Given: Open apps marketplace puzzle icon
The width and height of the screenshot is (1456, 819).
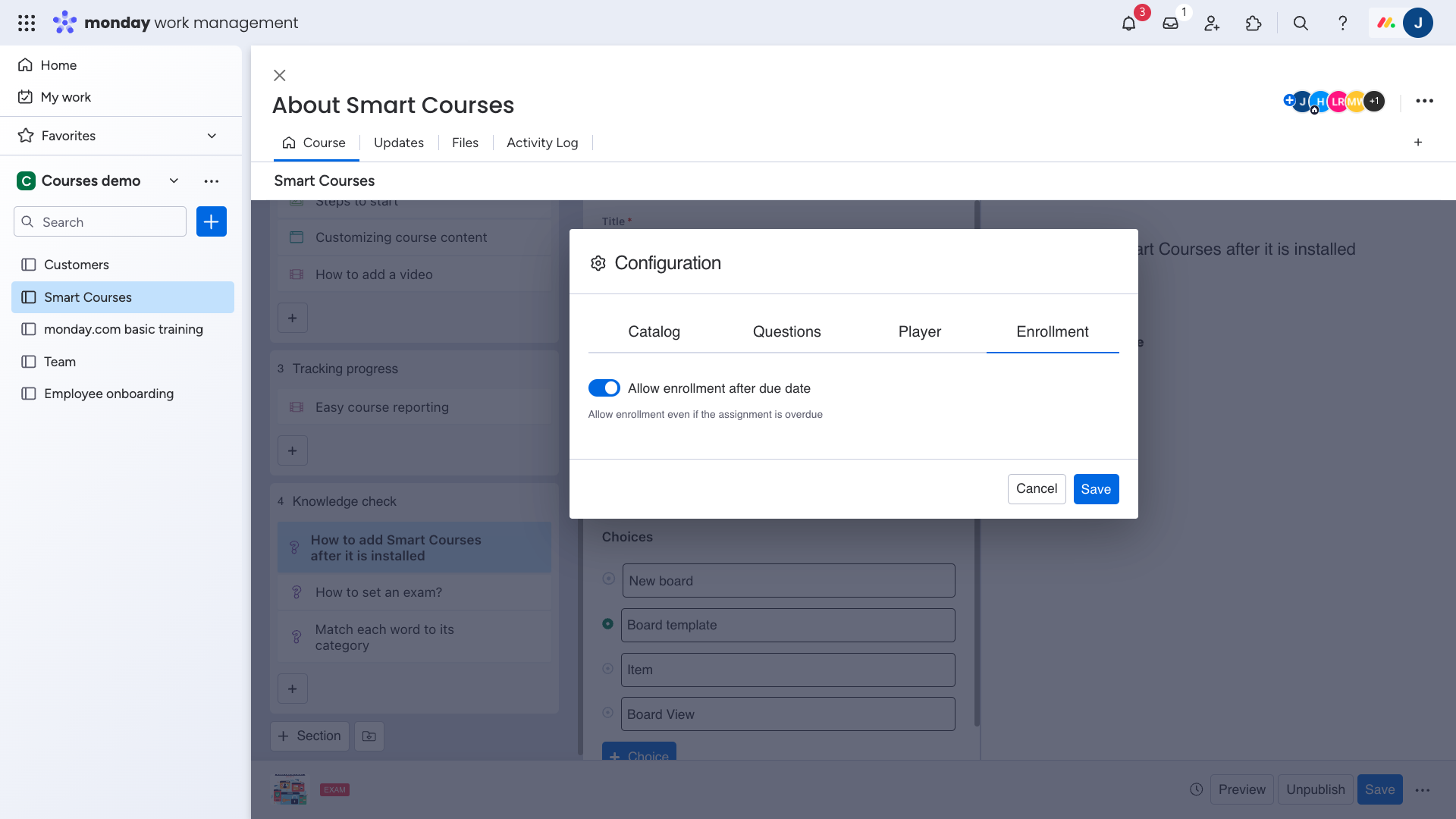Looking at the screenshot, I should click(x=1254, y=23).
